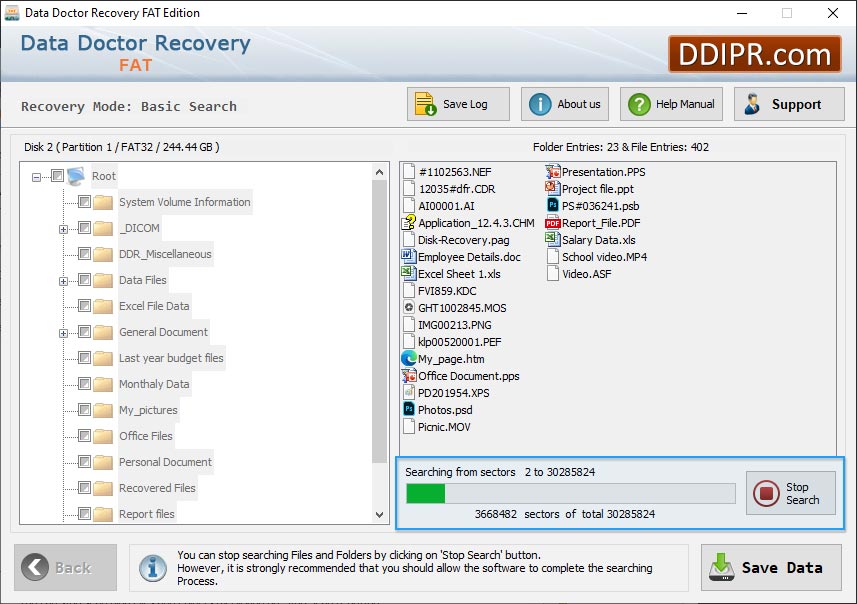The image size is (857, 604).
Task: Check the Excel File Data checkbox
Action: [x=84, y=306]
